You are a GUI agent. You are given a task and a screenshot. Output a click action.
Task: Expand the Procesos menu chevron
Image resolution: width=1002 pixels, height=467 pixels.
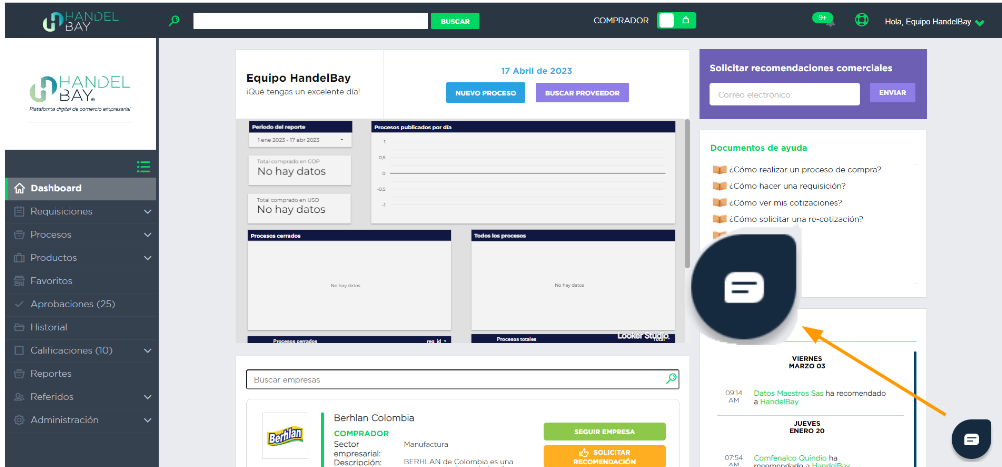tap(148, 234)
